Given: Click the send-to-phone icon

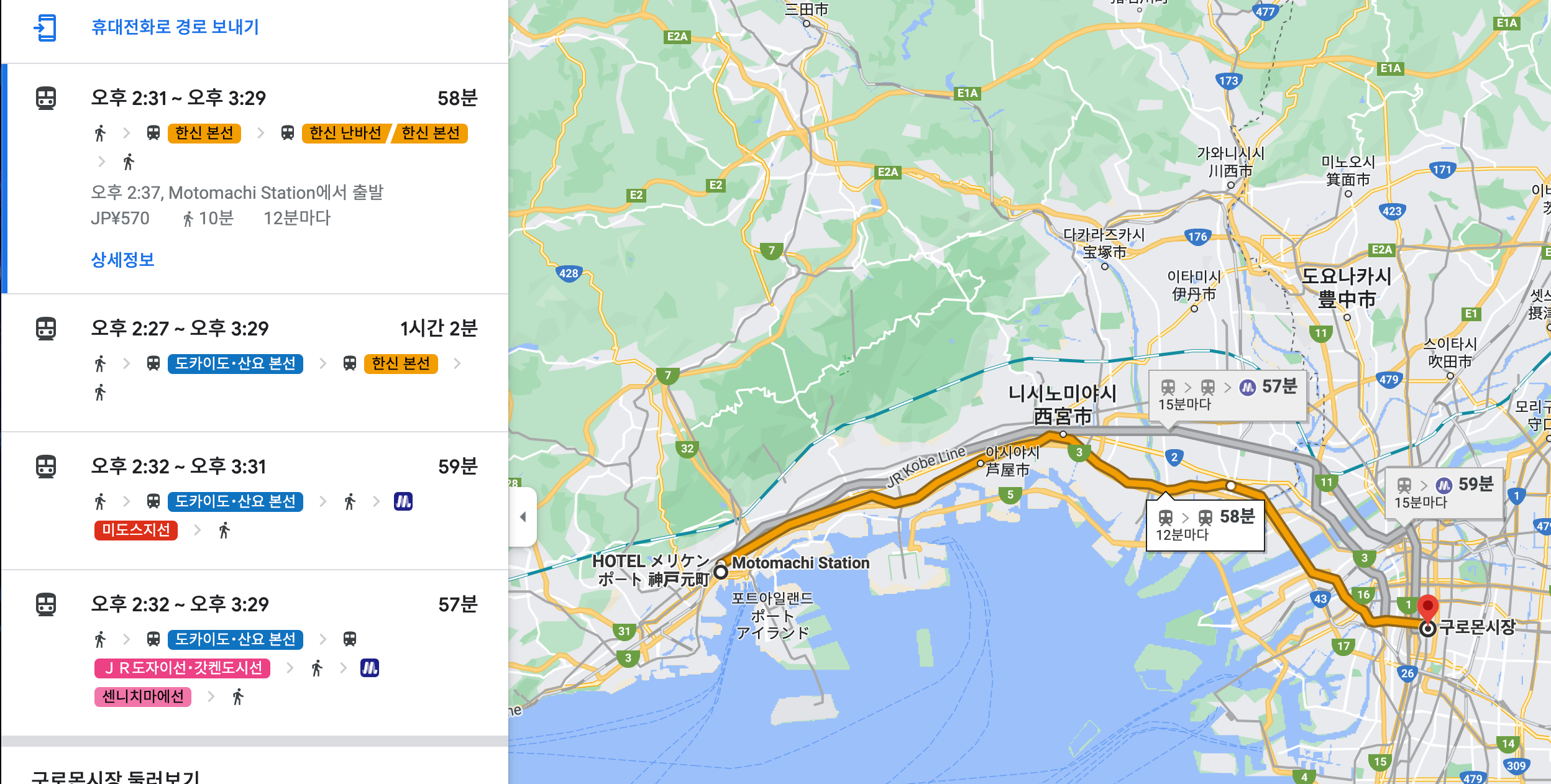Looking at the screenshot, I should point(45,28).
